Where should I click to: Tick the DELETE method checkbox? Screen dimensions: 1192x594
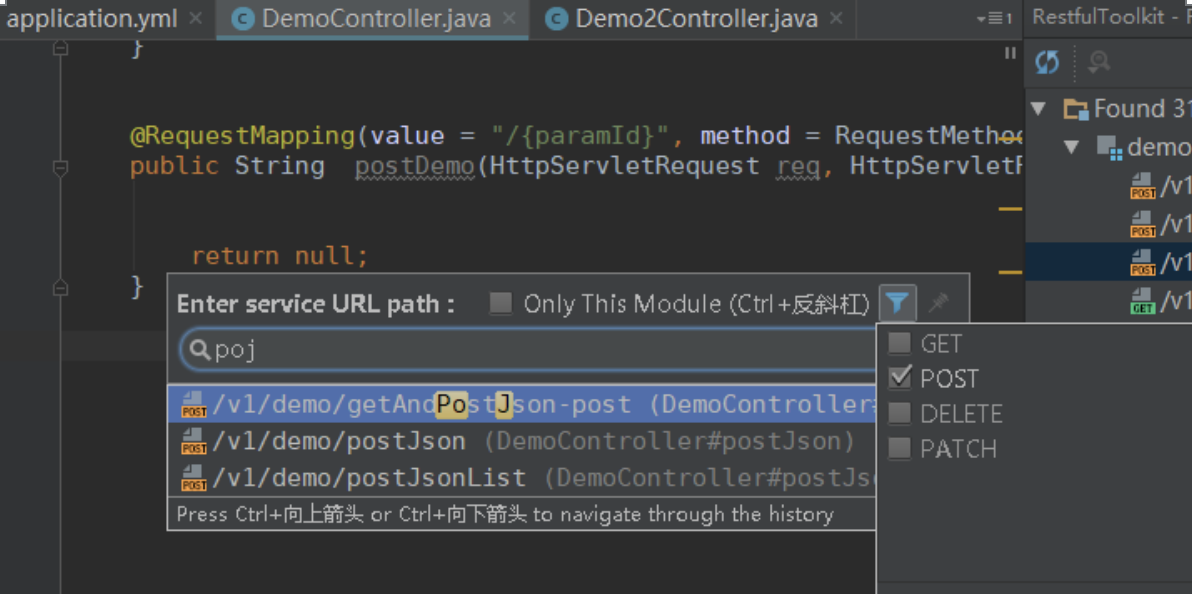(899, 414)
